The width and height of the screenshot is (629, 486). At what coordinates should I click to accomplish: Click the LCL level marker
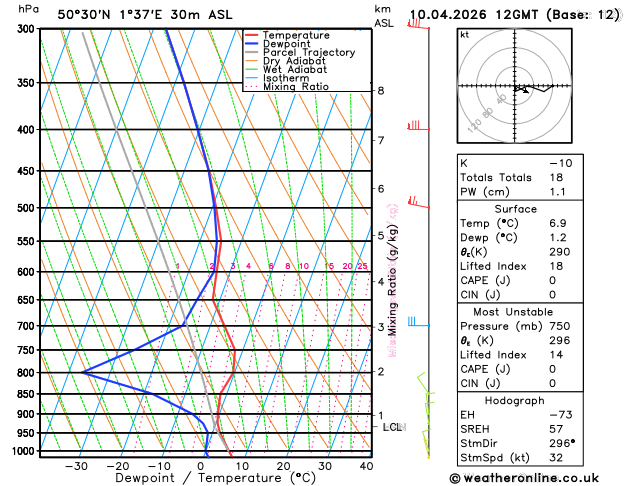[394, 427]
